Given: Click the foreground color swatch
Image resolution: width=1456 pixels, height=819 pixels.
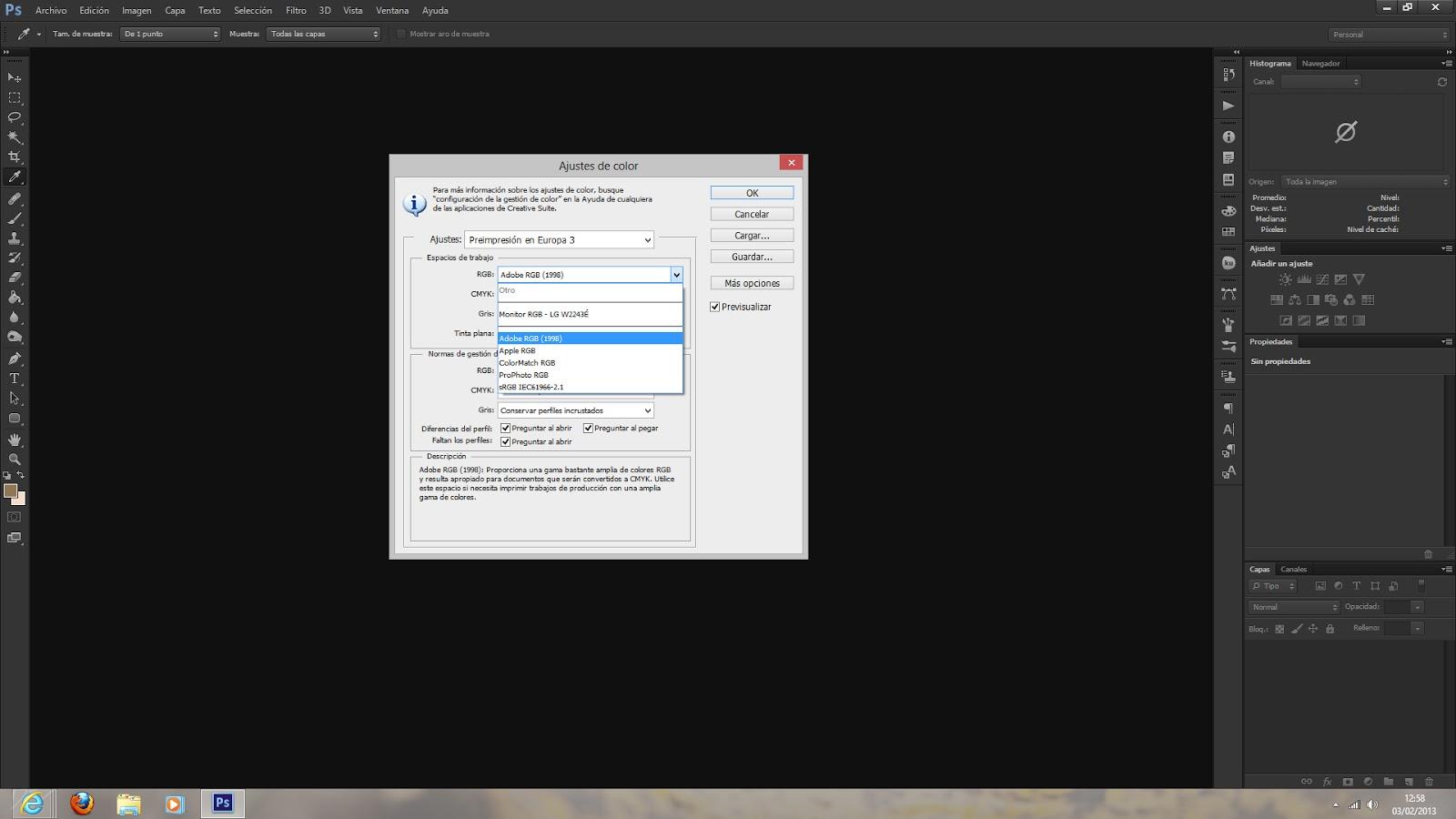Looking at the screenshot, I should click(10, 491).
